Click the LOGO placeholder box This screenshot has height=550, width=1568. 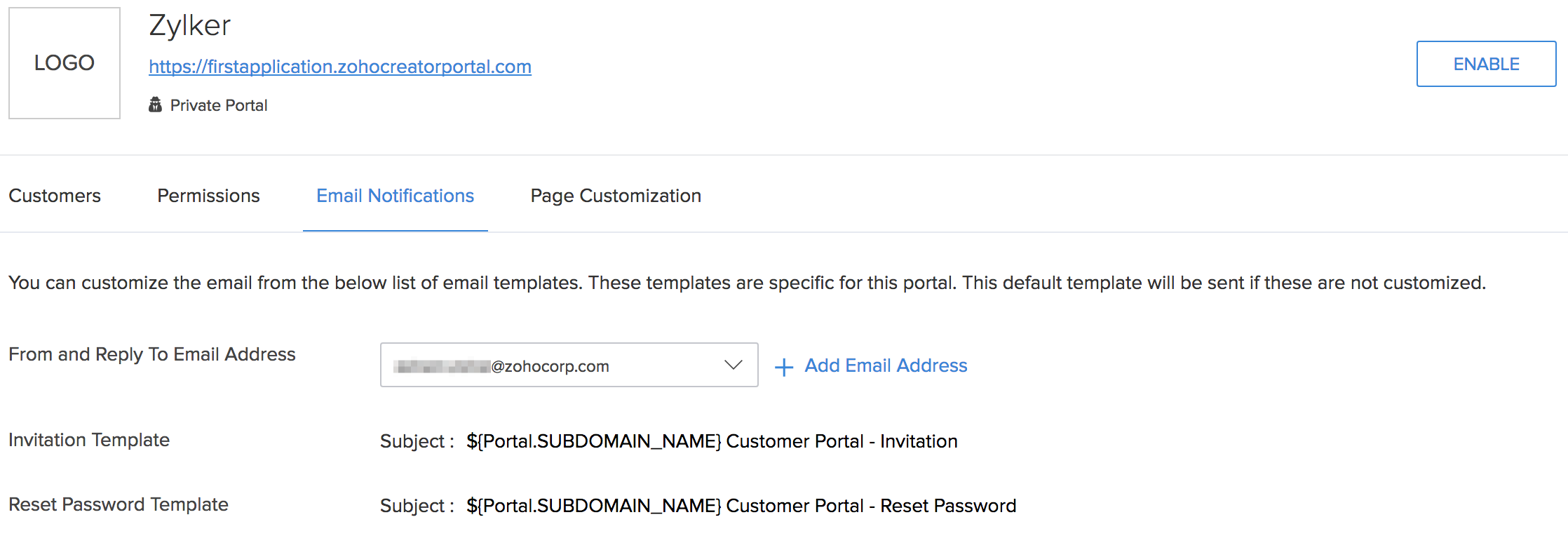(x=65, y=63)
